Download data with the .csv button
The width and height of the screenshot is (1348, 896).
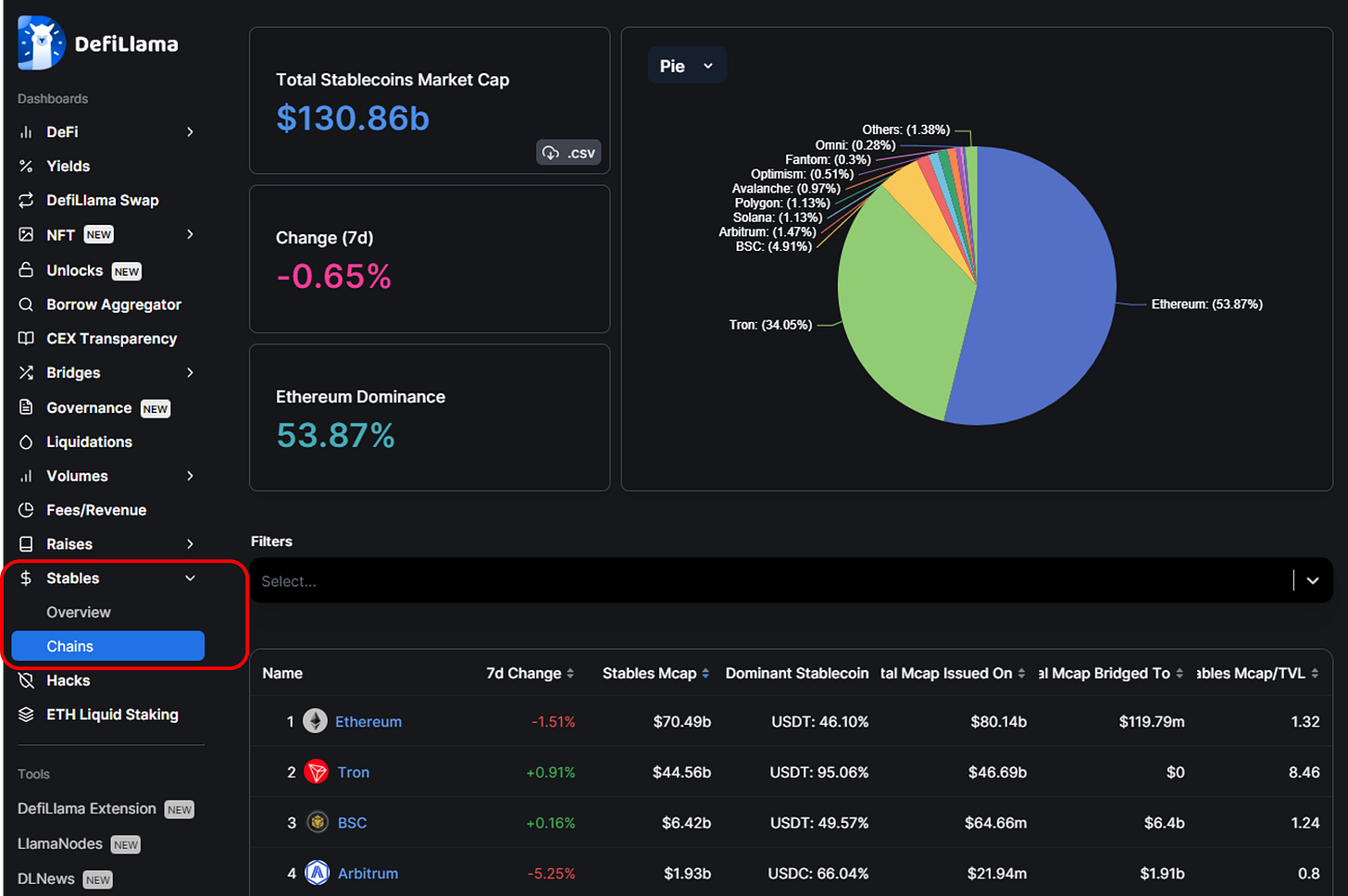pyautogui.click(x=568, y=153)
